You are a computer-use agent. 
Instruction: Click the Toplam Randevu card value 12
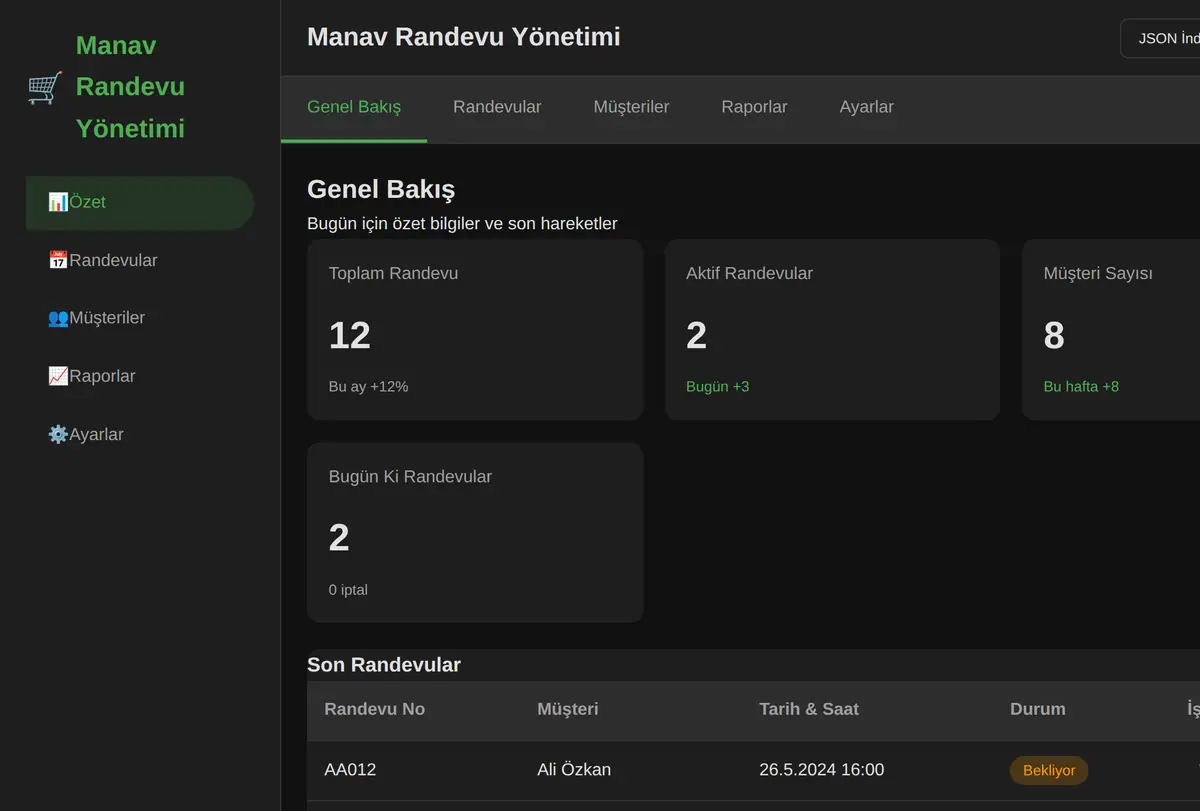tap(350, 335)
